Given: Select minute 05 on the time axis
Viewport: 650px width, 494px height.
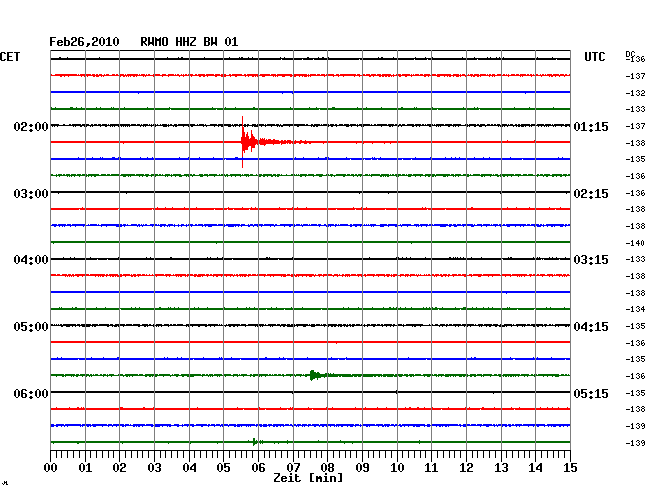Looking at the screenshot, I should [223, 467].
